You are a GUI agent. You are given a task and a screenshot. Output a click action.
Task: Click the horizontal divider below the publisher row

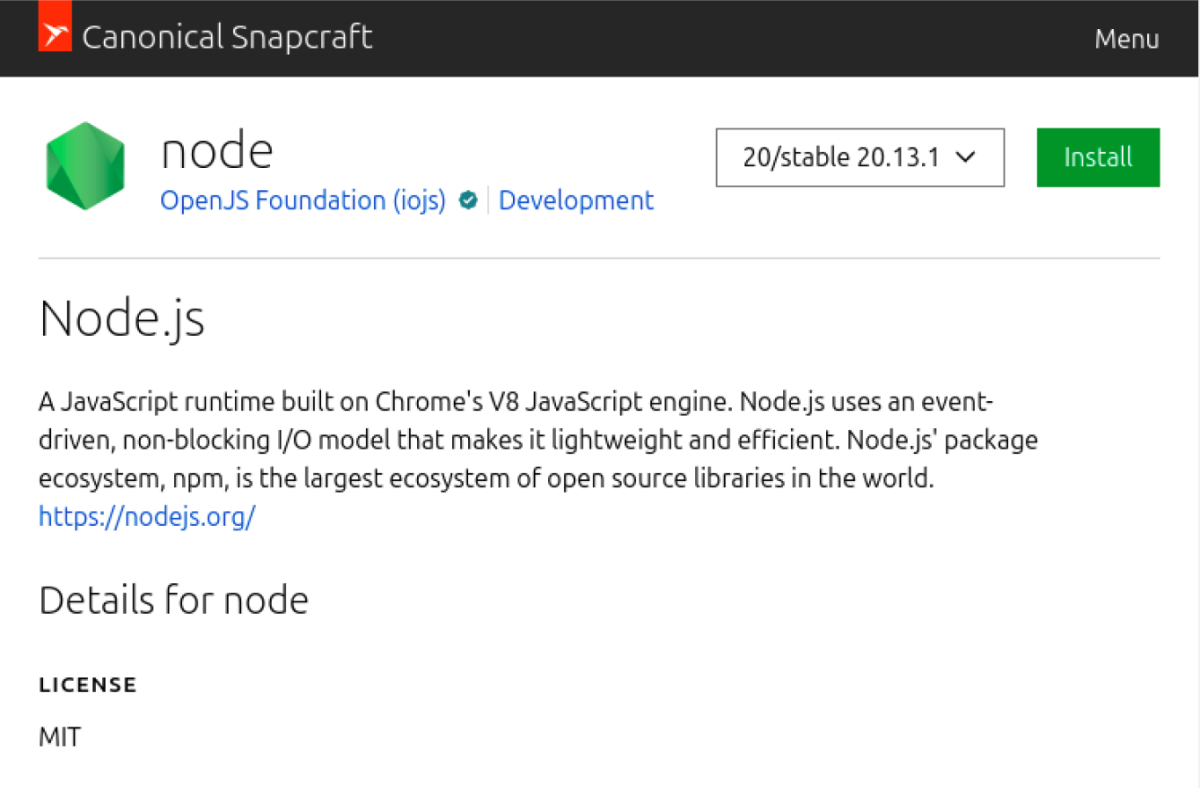[600, 258]
